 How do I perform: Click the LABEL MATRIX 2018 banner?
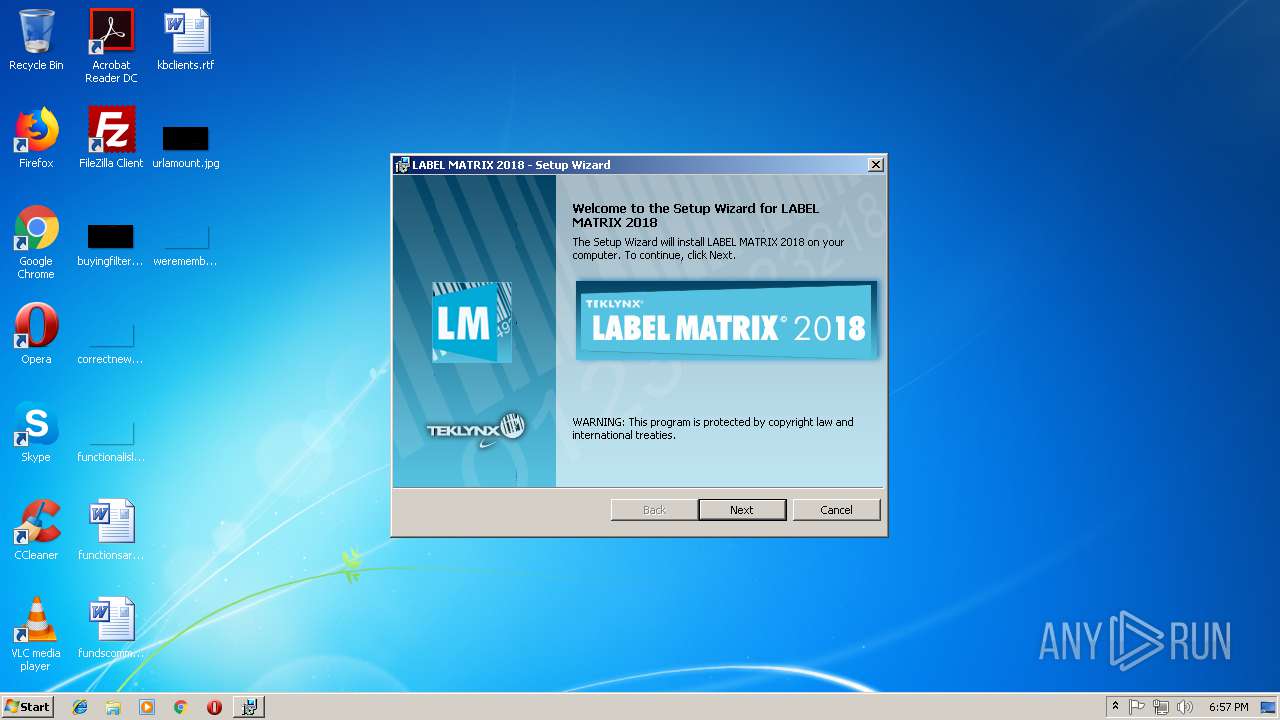(726, 320)
